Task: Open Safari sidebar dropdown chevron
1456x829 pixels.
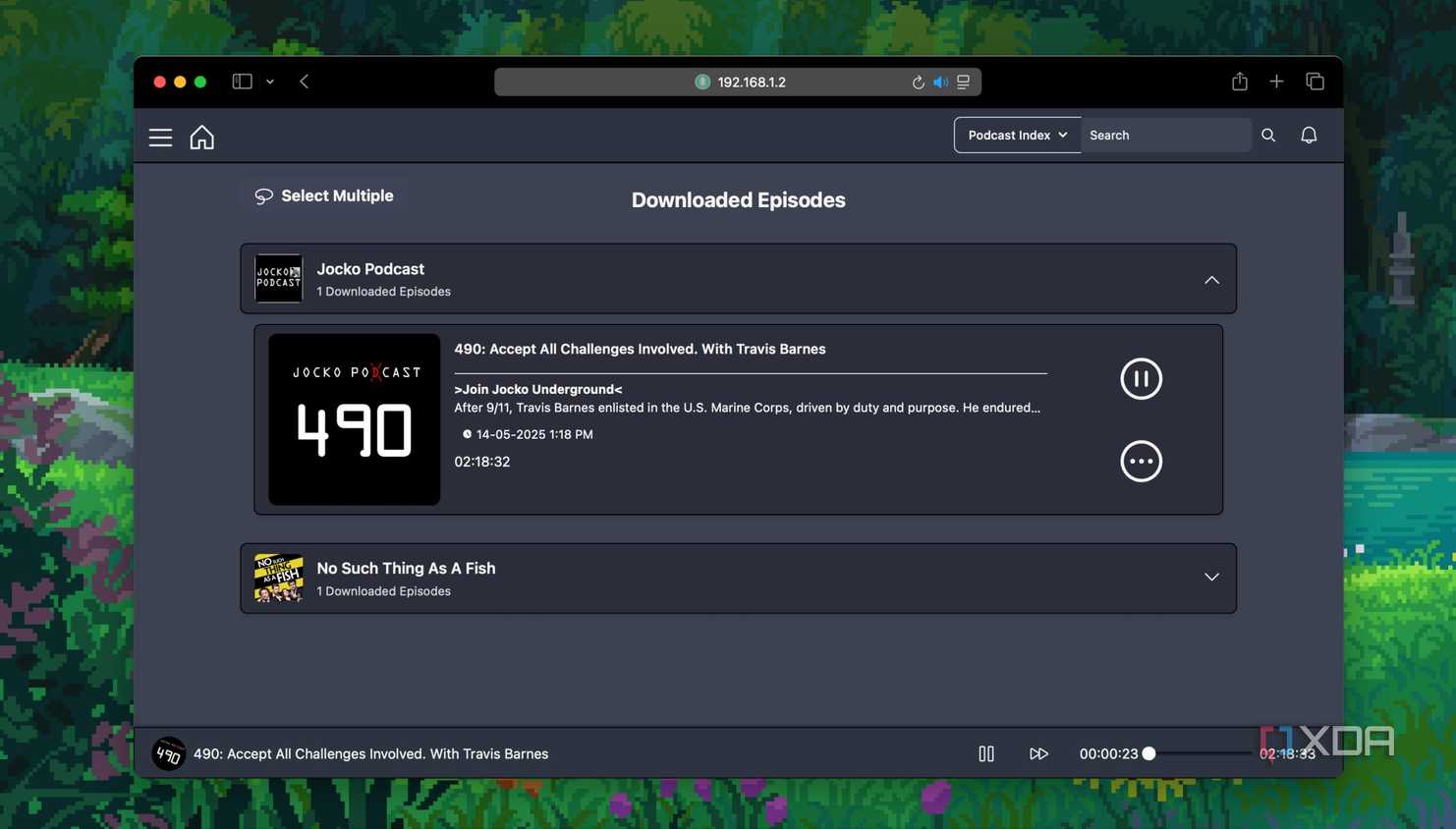Action: point(270,82)
